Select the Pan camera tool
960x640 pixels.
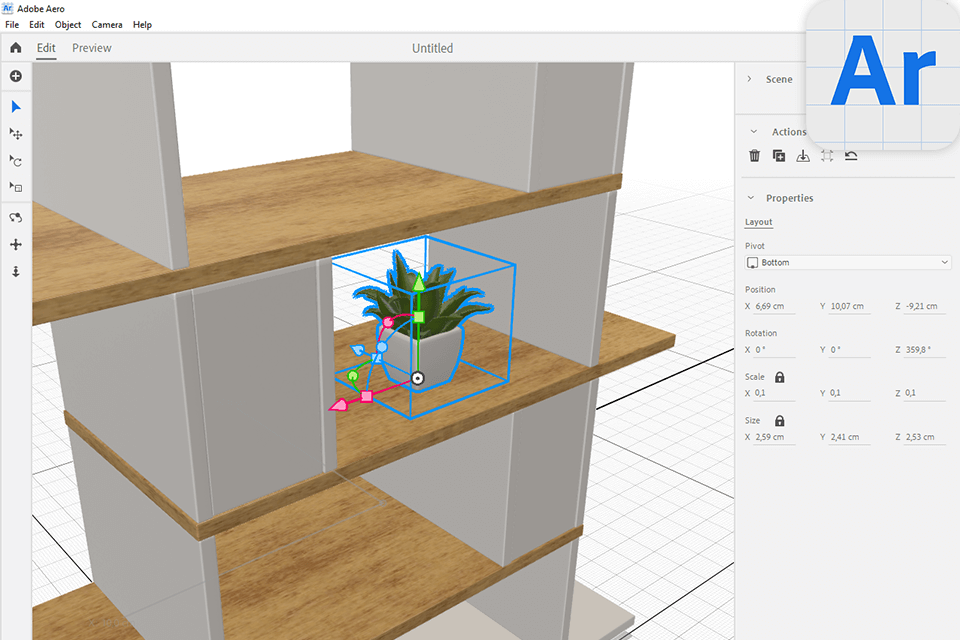click(x=15, y=244)
